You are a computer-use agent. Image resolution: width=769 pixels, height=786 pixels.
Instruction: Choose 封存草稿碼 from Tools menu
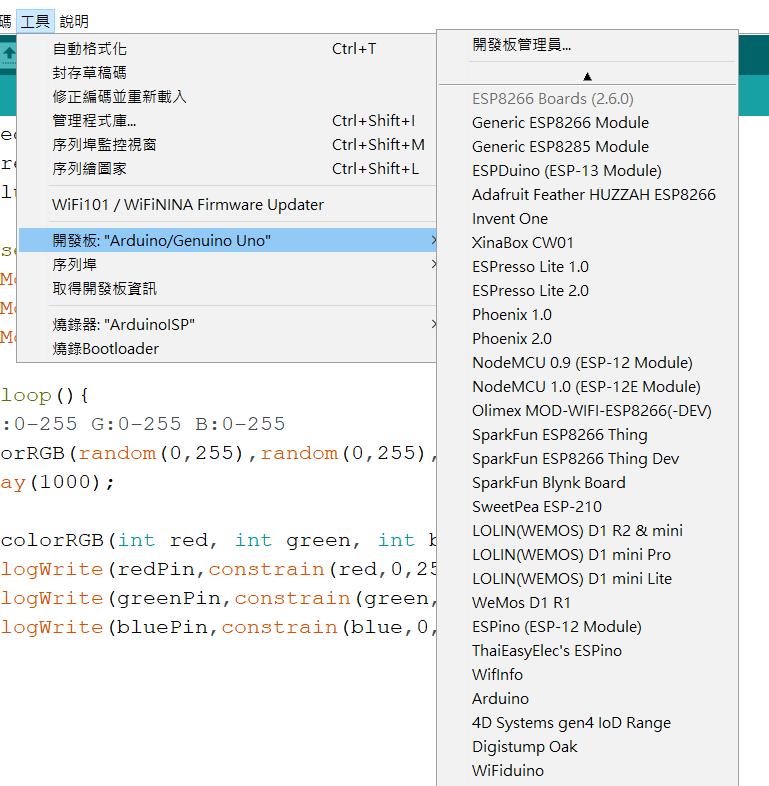click(227, 73)
